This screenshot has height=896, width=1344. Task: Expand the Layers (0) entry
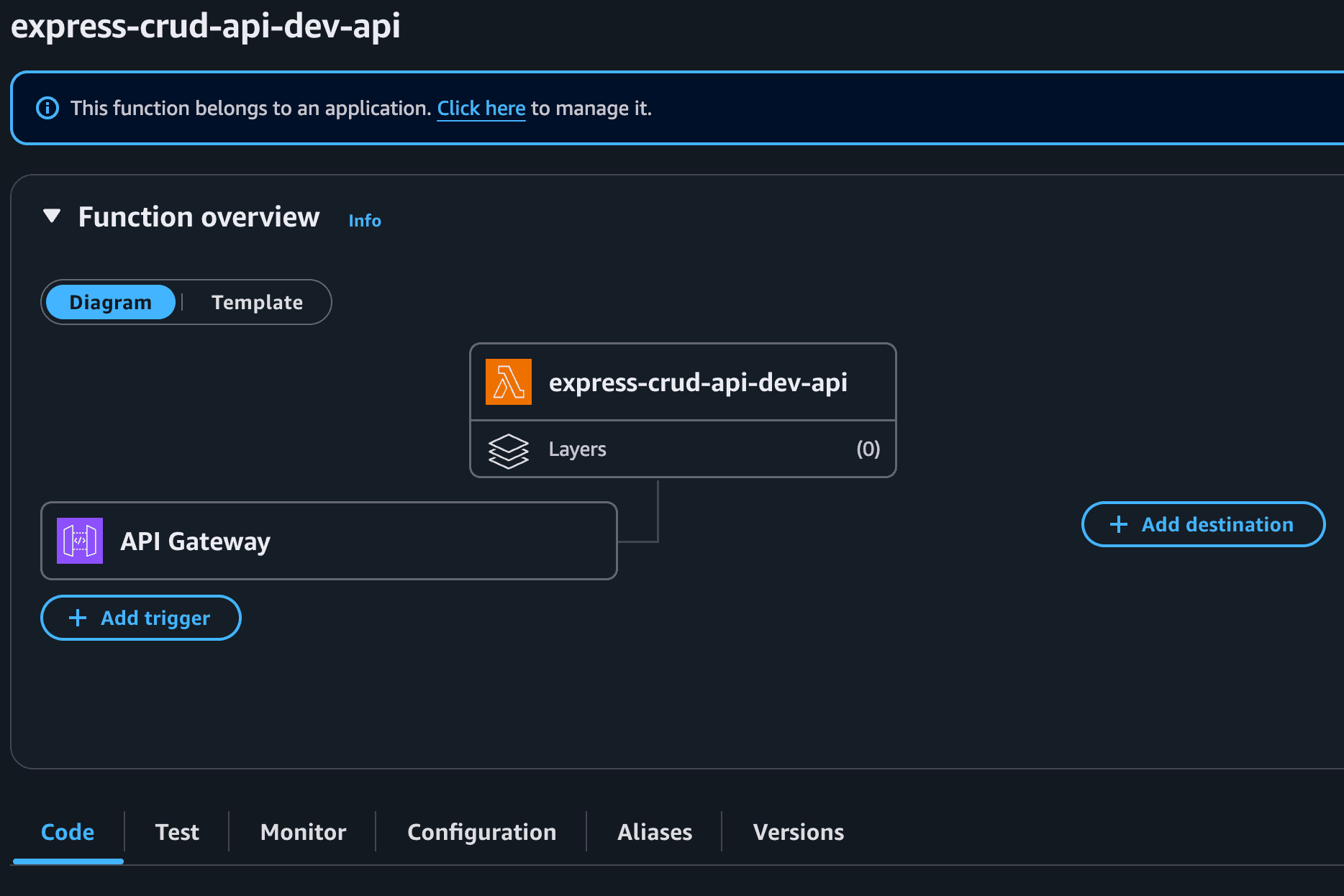coord(682,449)
